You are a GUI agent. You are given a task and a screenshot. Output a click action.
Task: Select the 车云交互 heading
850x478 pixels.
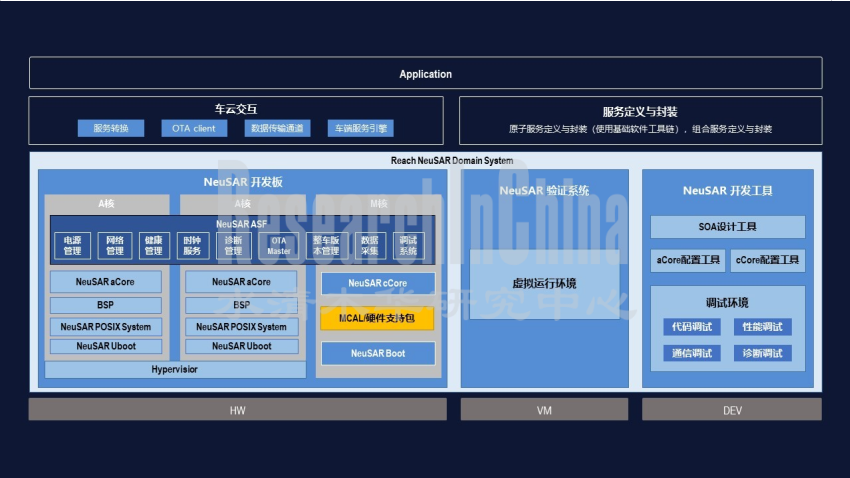click(236, 109)
